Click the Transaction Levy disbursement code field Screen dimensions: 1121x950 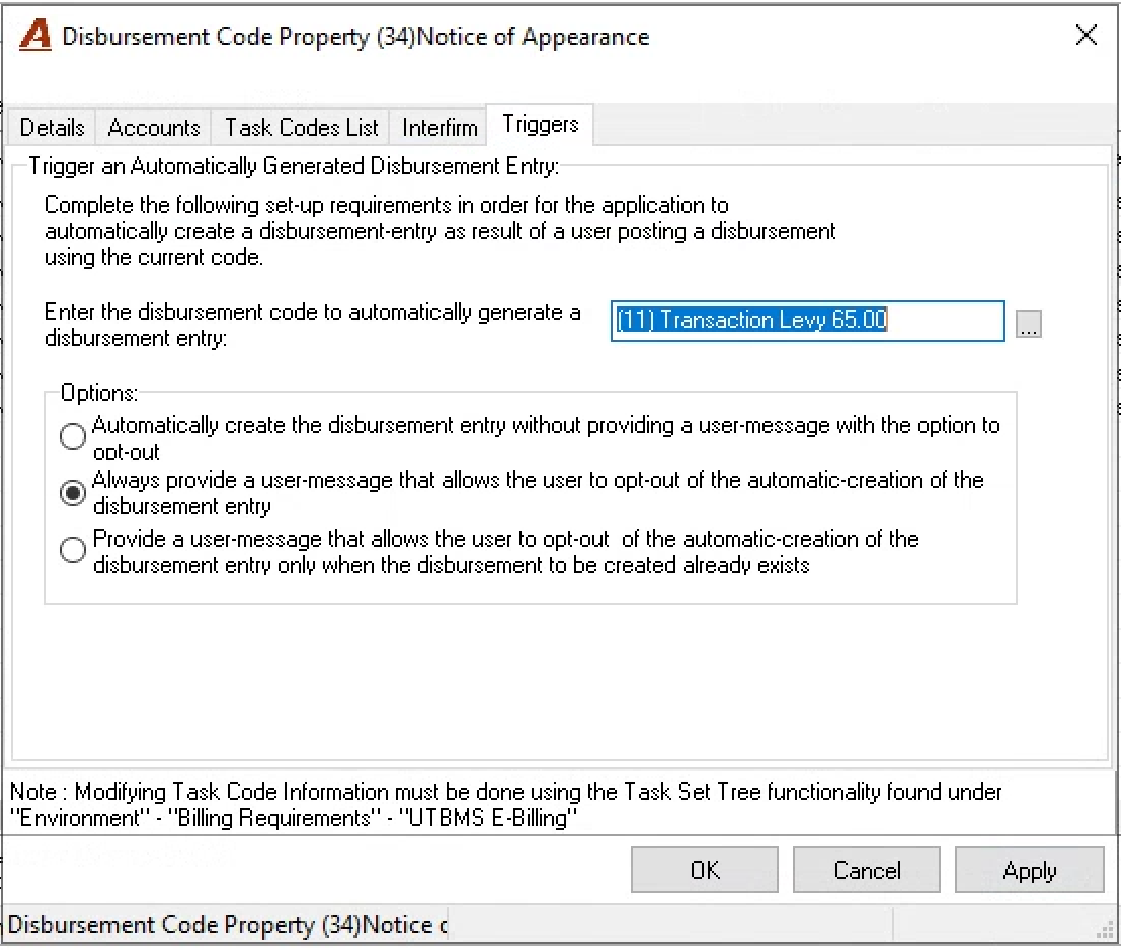pos(807,320)
